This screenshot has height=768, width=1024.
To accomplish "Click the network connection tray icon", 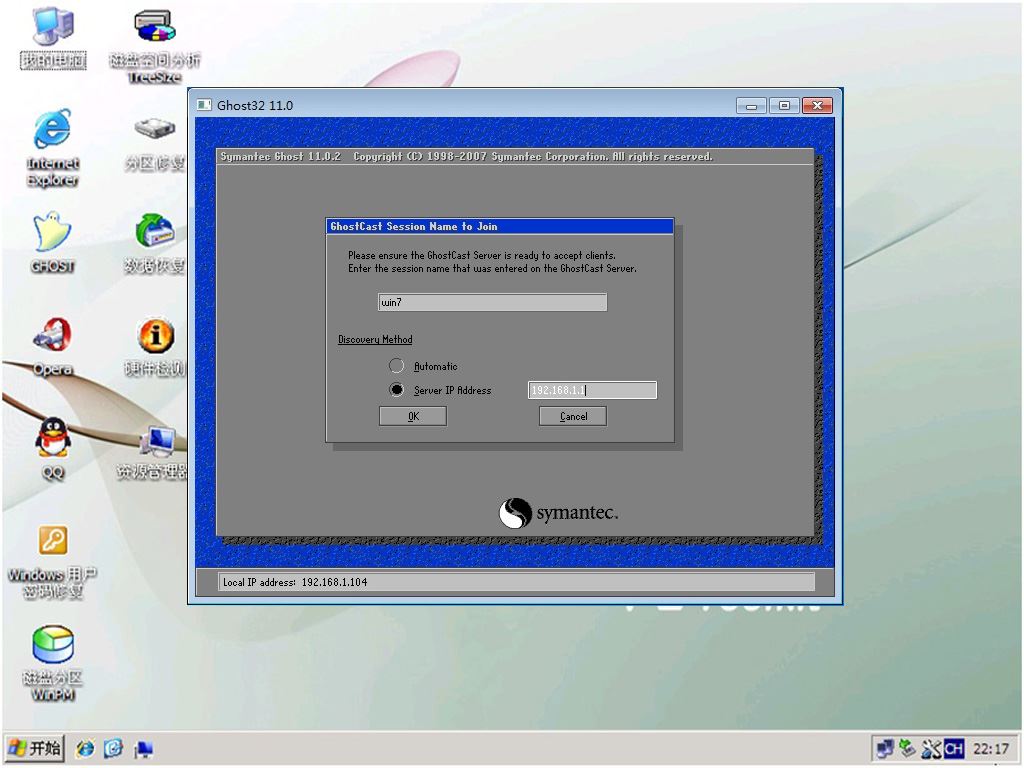I will click(885, 748).
